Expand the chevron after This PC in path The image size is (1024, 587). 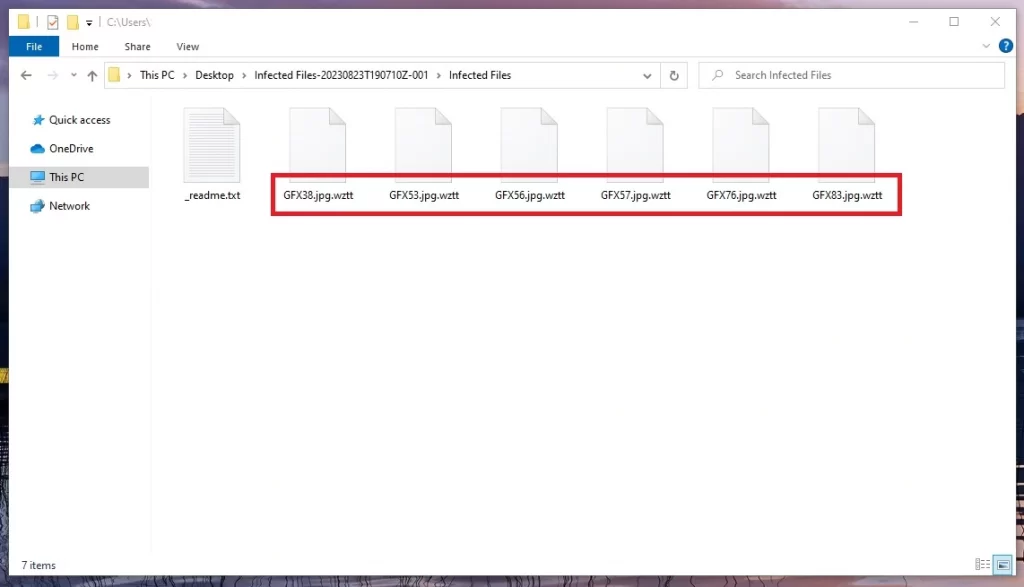(x=185, y=76)
